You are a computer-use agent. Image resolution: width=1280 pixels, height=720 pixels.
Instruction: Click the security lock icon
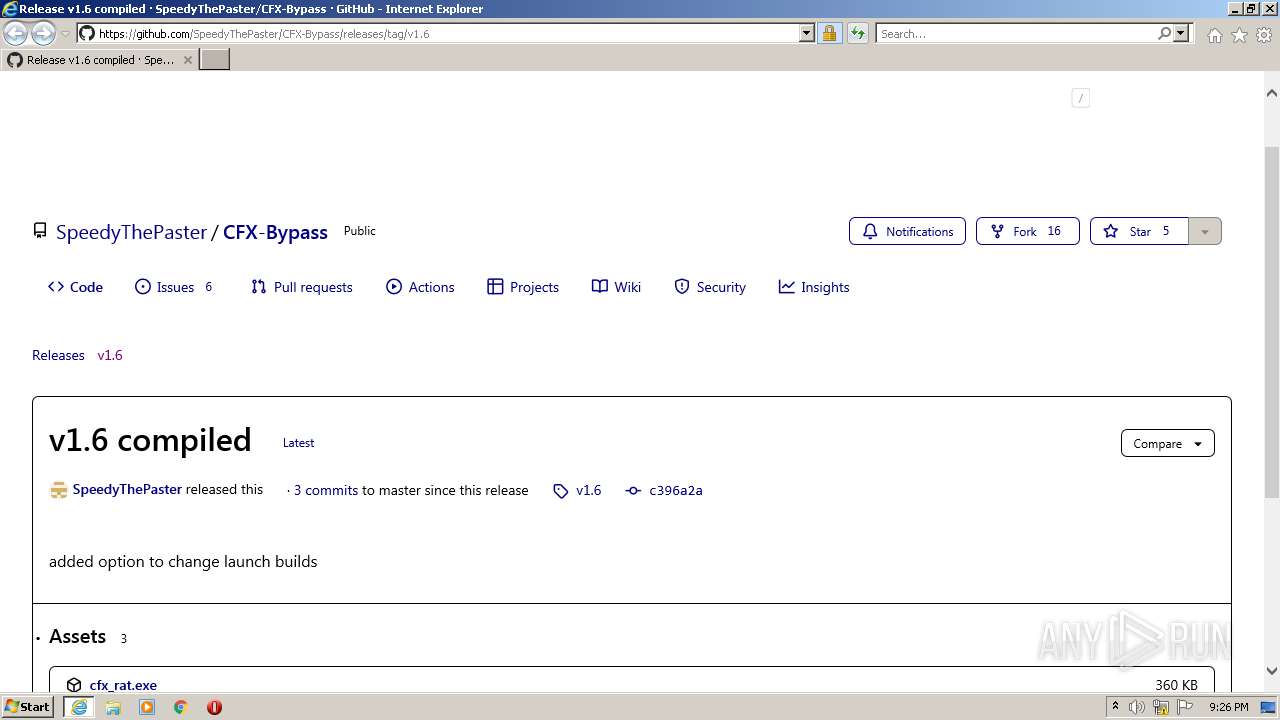[829, 33]
